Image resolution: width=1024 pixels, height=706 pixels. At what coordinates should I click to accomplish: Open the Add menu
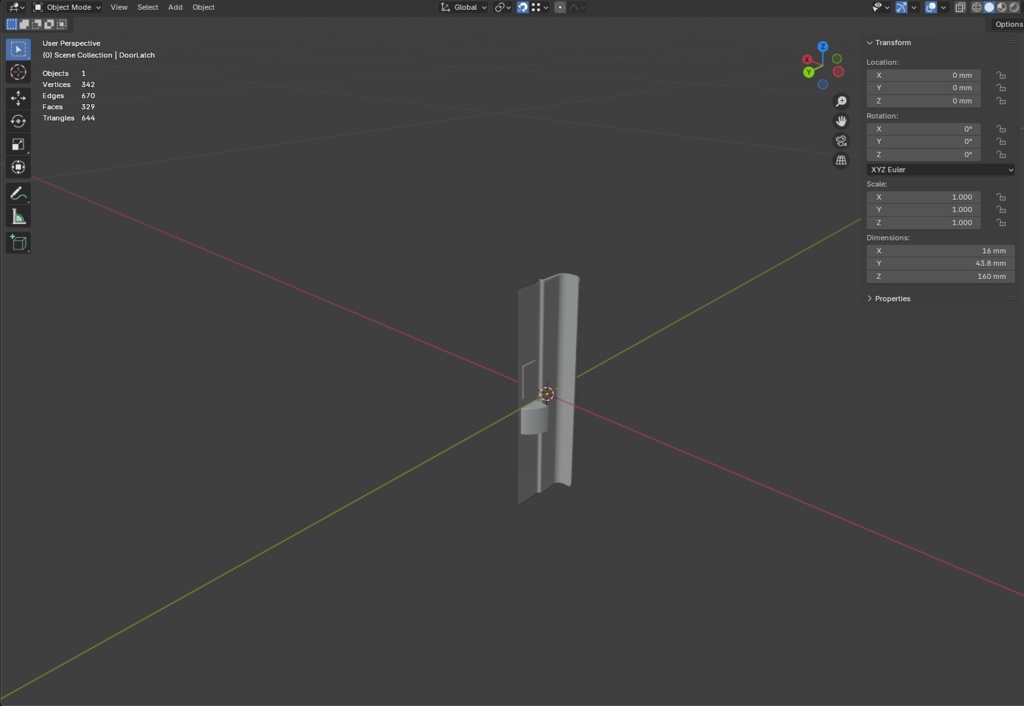click(175, 7)
